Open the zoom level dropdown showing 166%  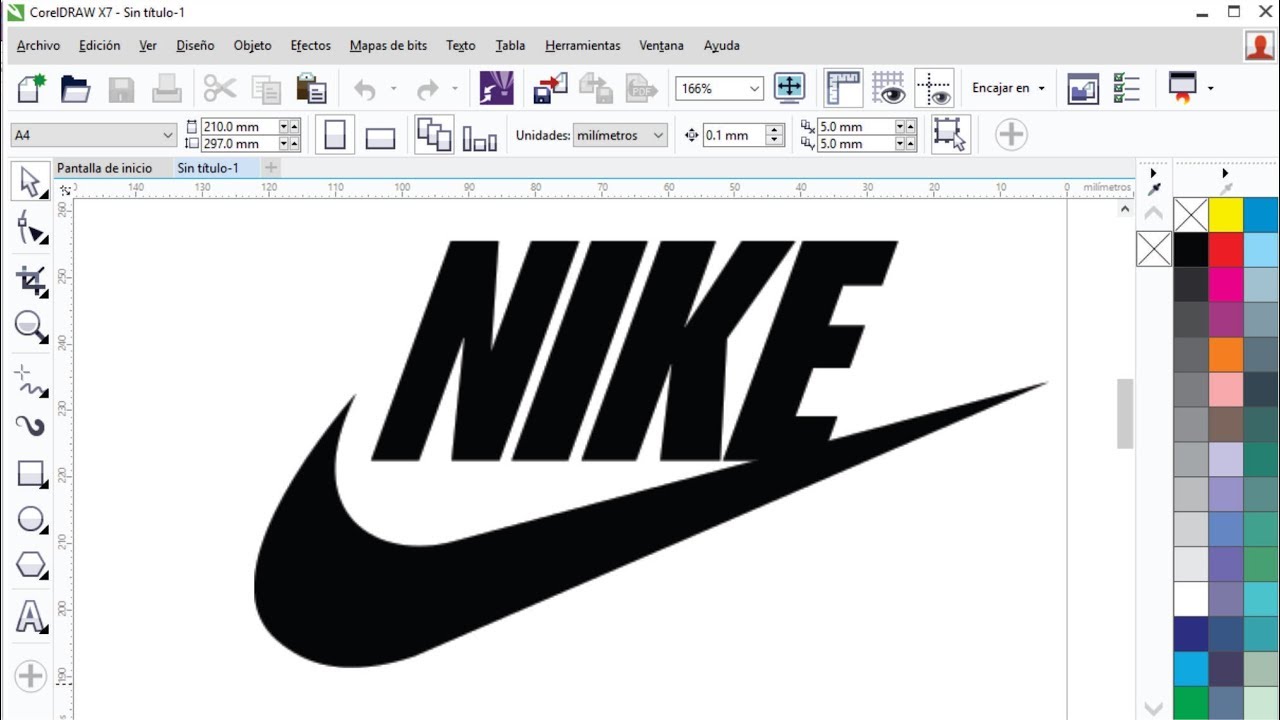coord(753,89)
